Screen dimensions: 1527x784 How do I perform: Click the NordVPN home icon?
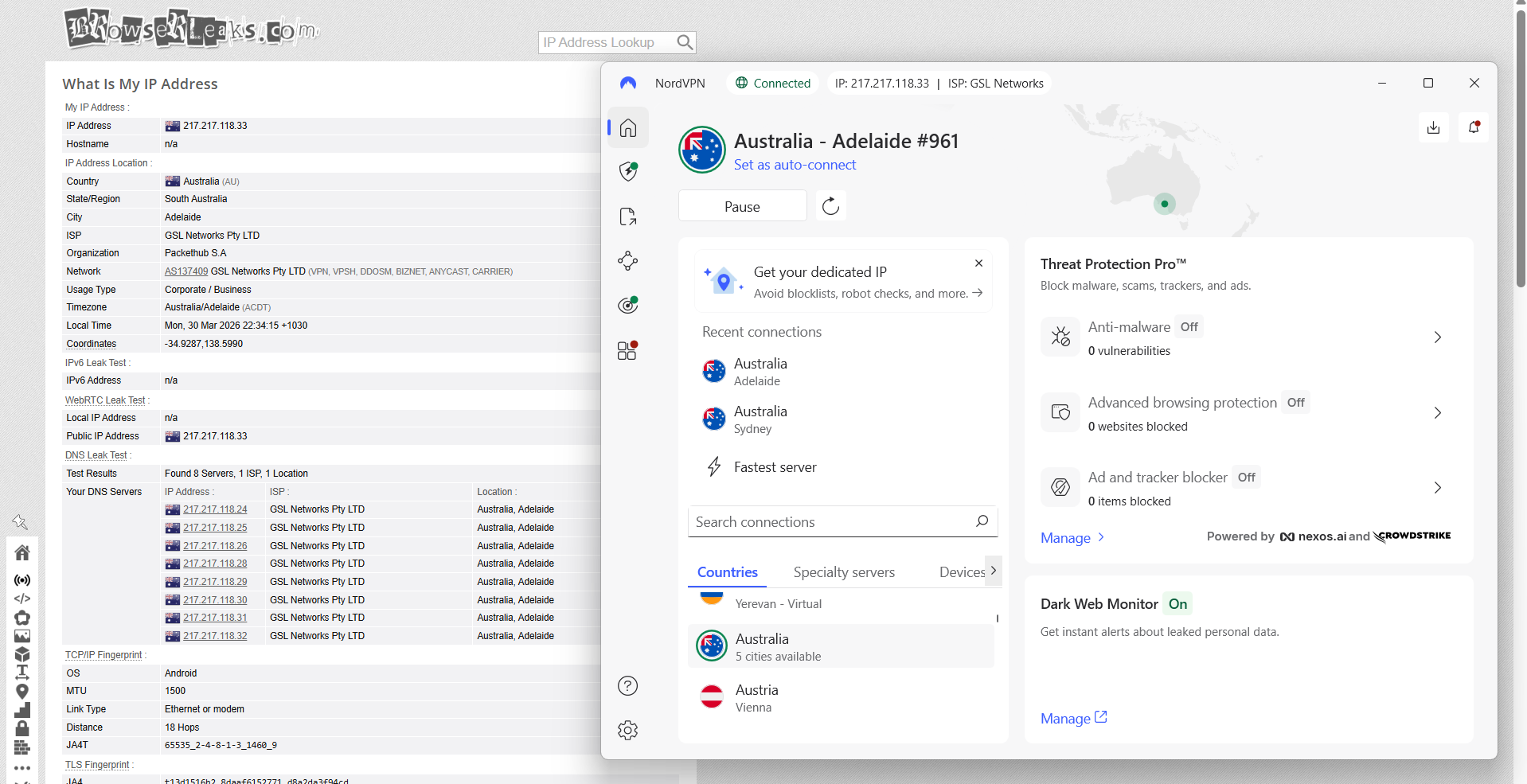pos(627,127)
